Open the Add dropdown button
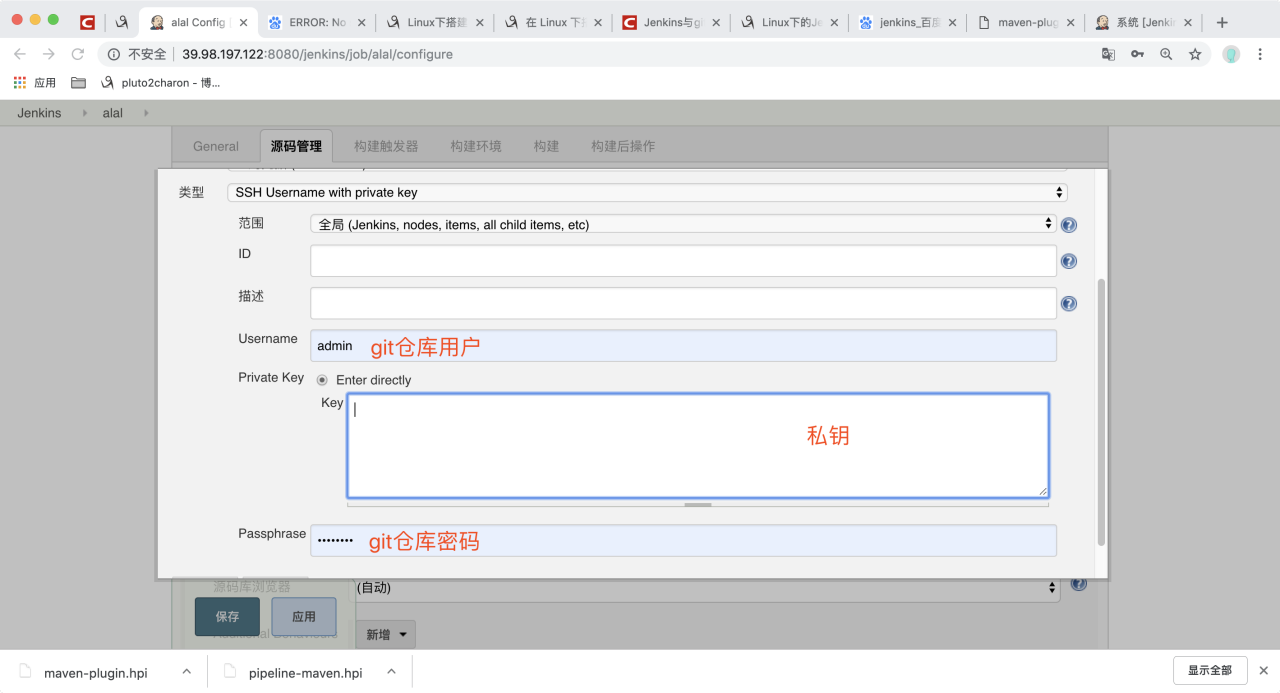This screenshot has height=693, width=1280. pyautogui.click(x=385, y=634)
